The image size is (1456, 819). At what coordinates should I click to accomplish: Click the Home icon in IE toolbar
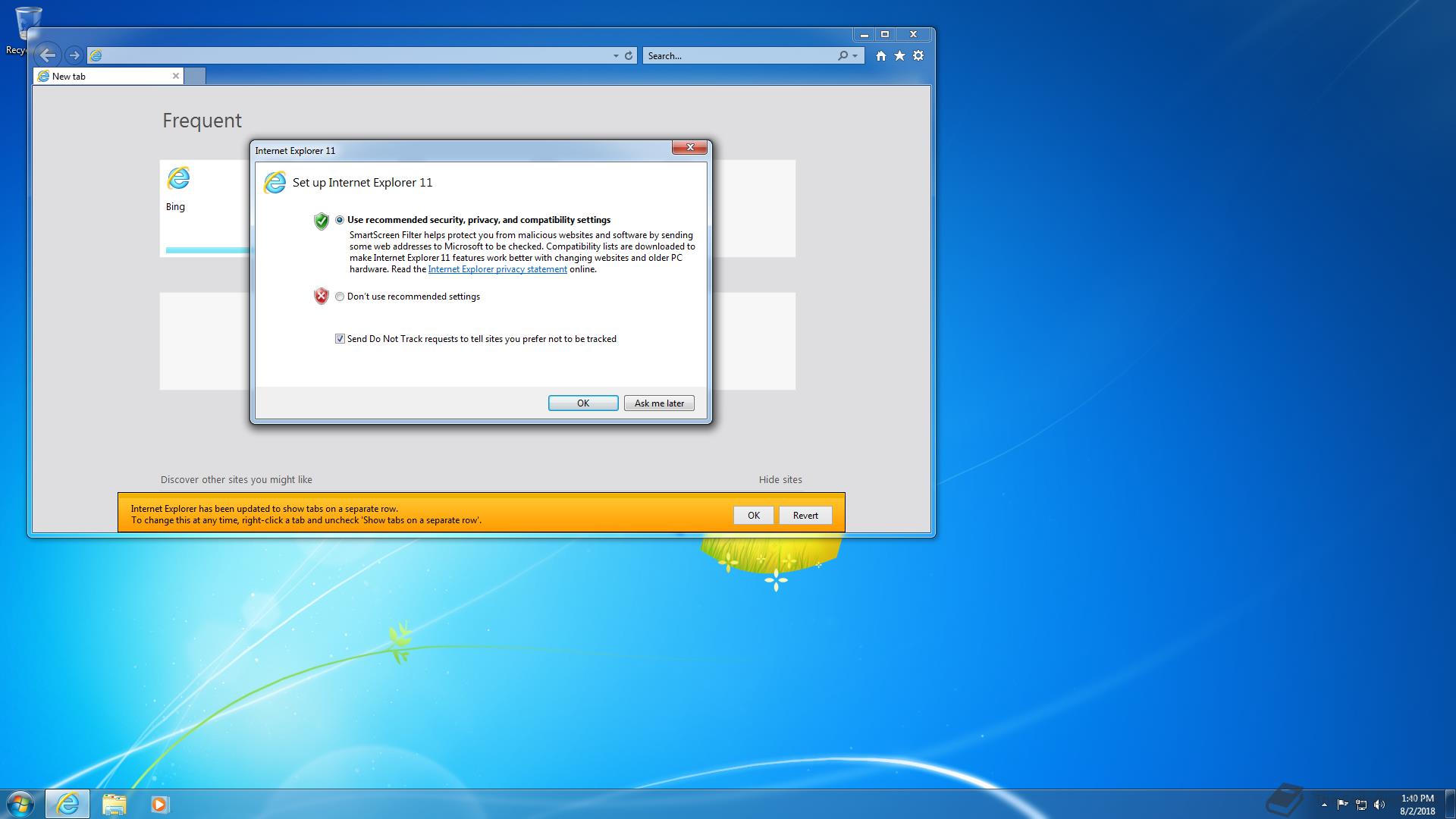point(881,55)
